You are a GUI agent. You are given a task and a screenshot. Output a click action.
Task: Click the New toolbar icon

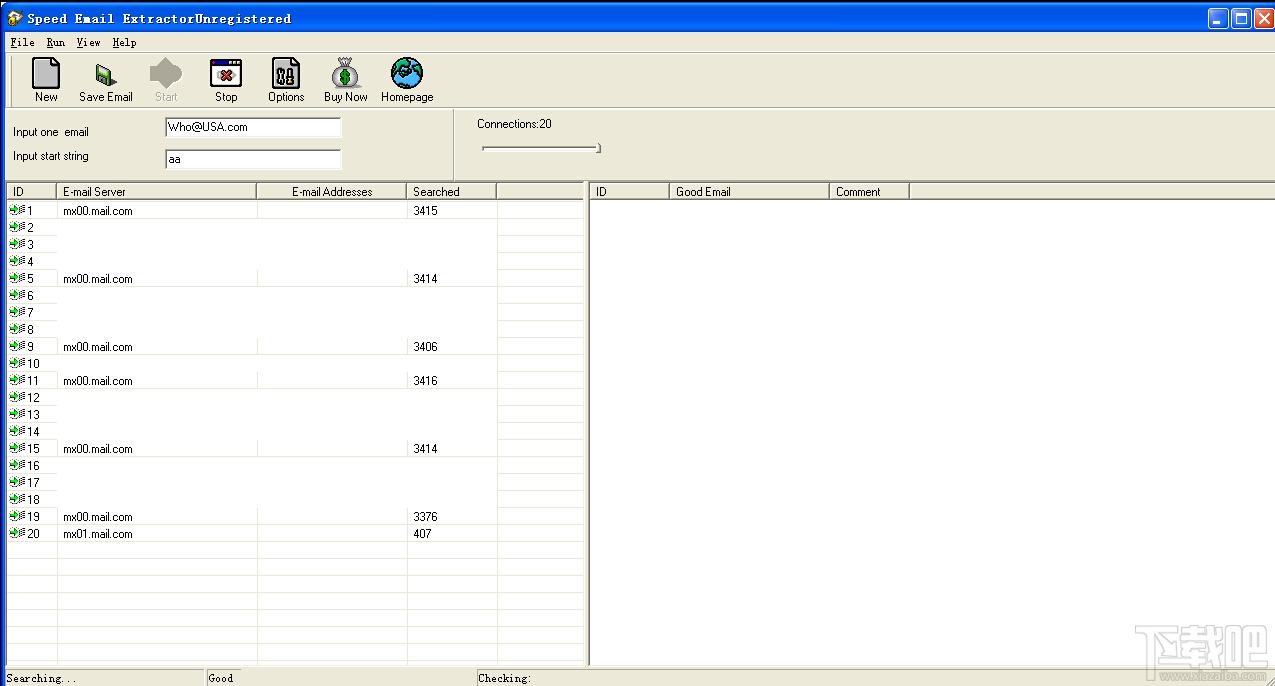click(46, 74)
